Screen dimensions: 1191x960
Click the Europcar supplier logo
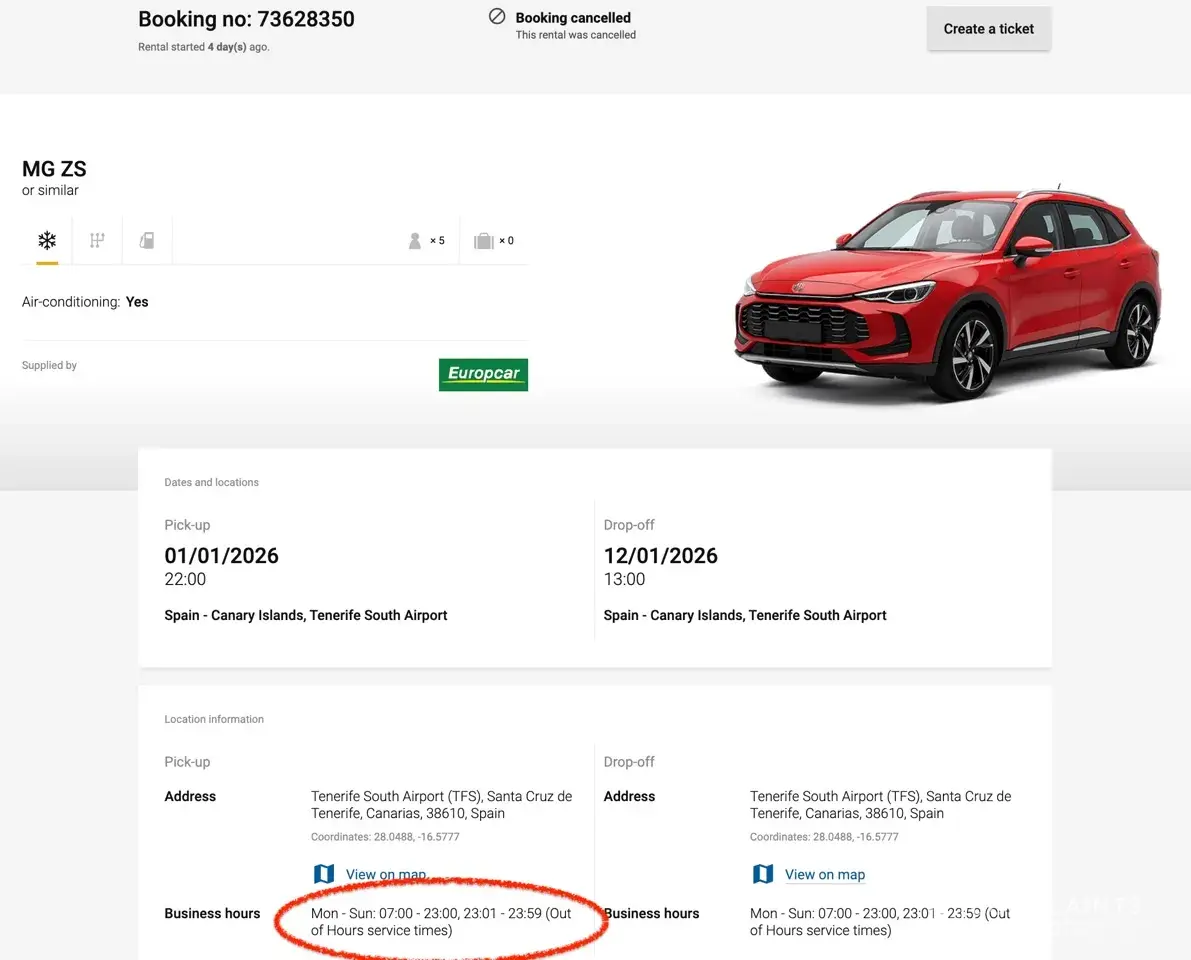(483, 374)
